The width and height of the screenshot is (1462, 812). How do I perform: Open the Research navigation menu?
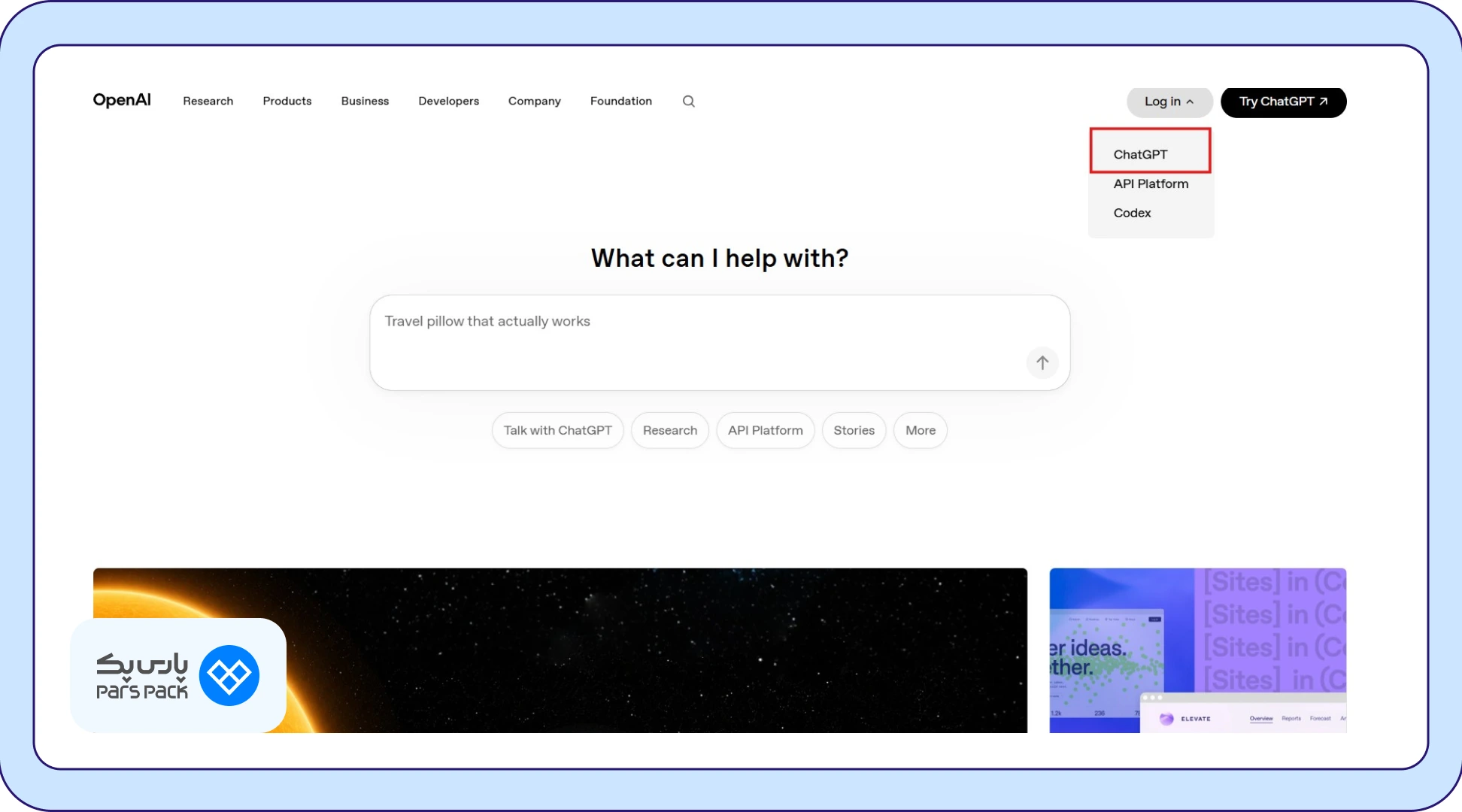[208, 101]
